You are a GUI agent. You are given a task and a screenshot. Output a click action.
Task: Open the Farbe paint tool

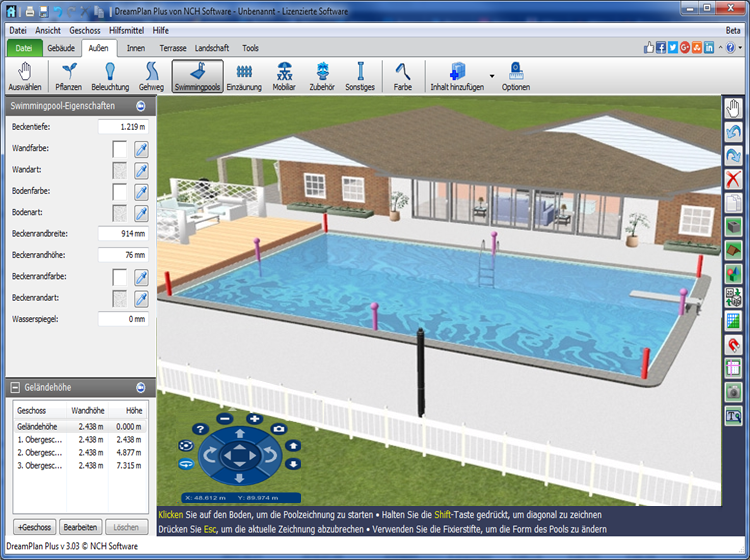click(403, 77)
